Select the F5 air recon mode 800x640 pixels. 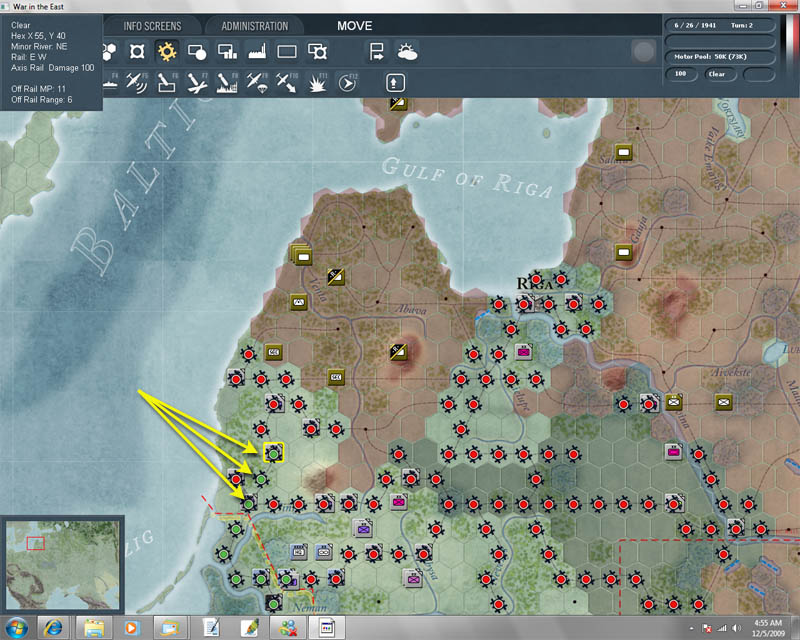pyautogui.click(x=137, y=83)
